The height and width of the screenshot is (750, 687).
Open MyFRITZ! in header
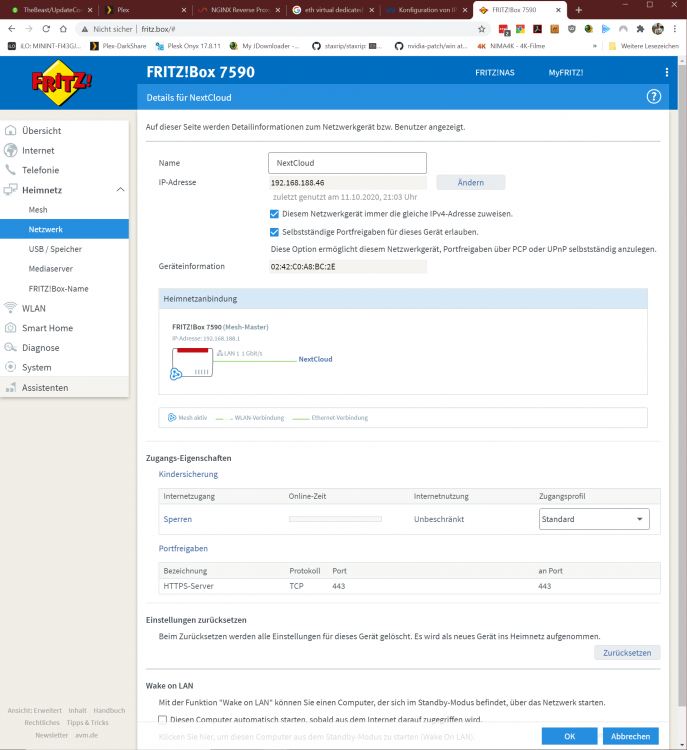[x=565, y=73]
